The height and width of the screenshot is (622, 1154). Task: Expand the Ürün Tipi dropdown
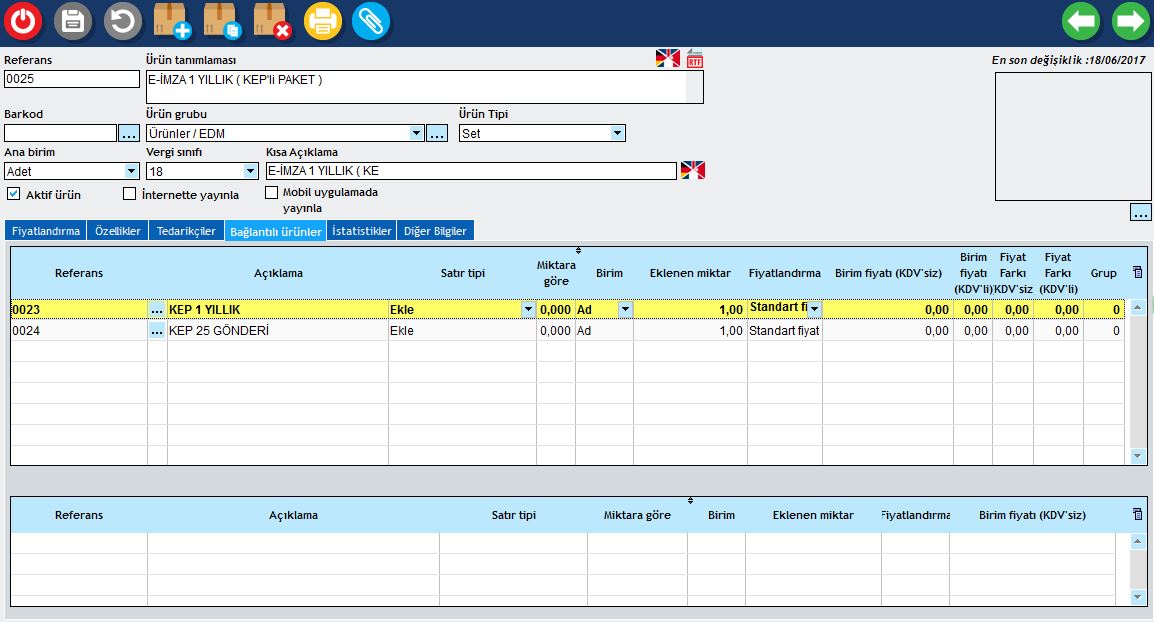pos(617,133)
